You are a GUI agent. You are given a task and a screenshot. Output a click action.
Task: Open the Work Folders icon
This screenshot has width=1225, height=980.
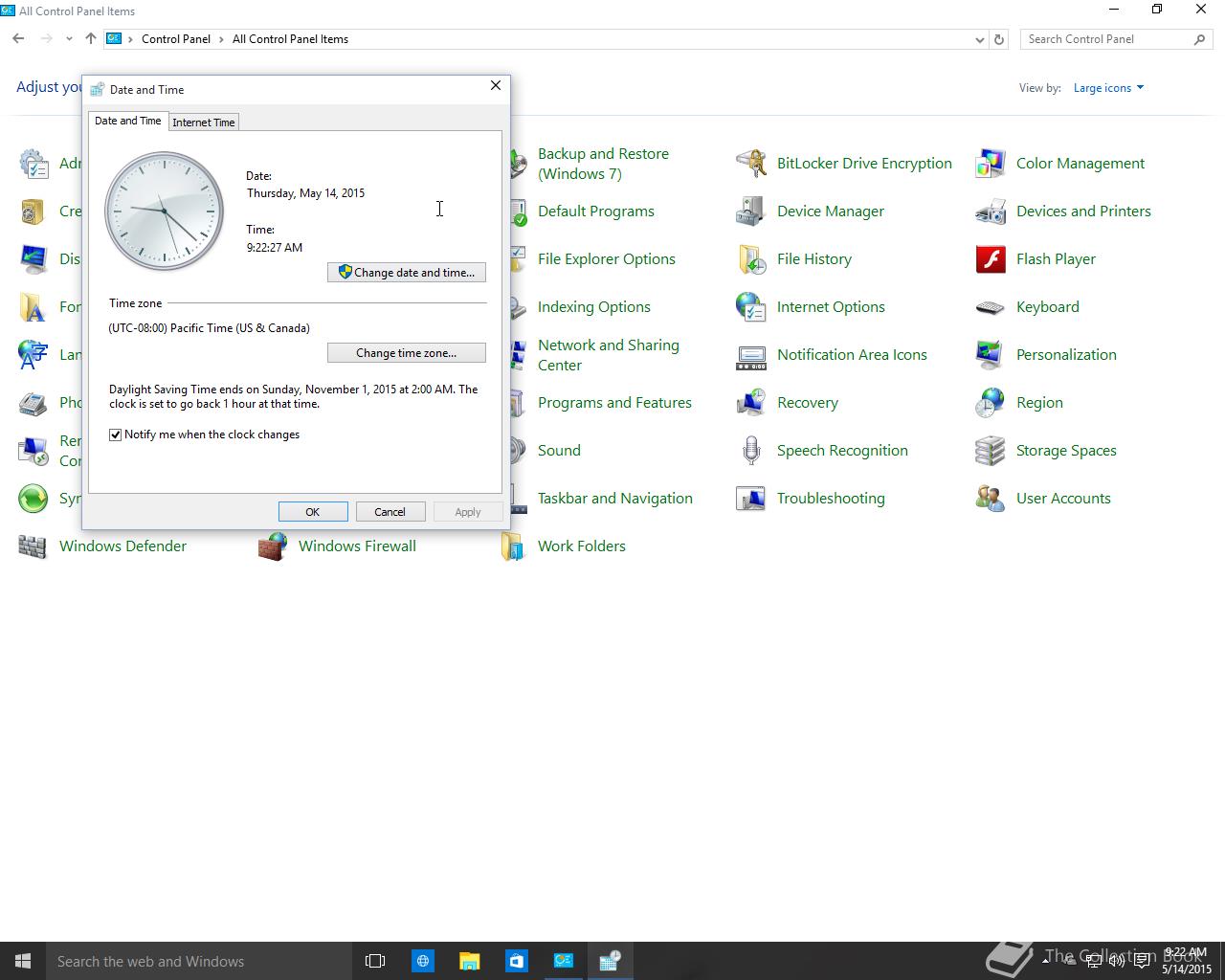tap(513, 546)
